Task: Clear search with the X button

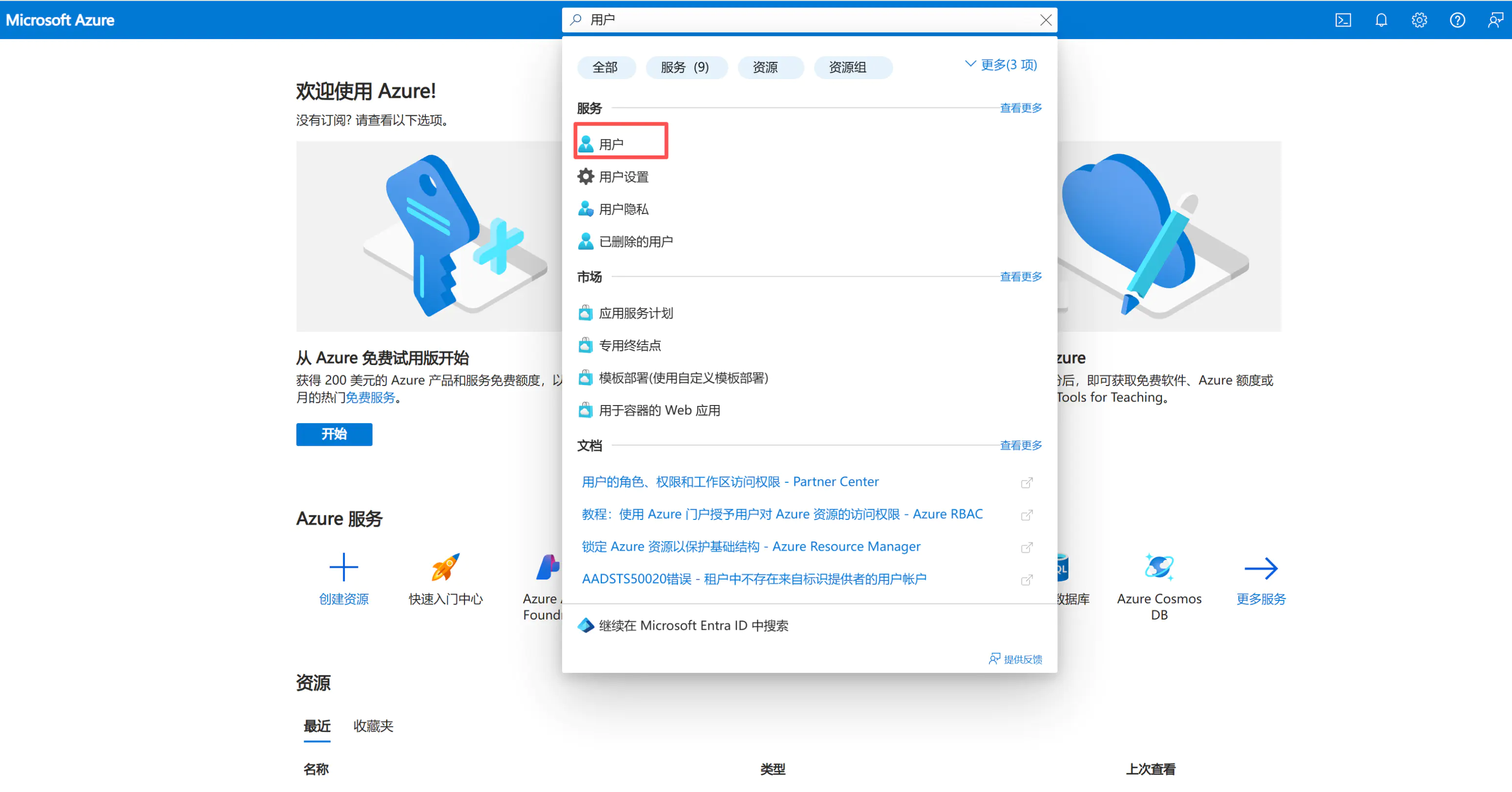Action: pyautogui.click(x=1046, y=20)
